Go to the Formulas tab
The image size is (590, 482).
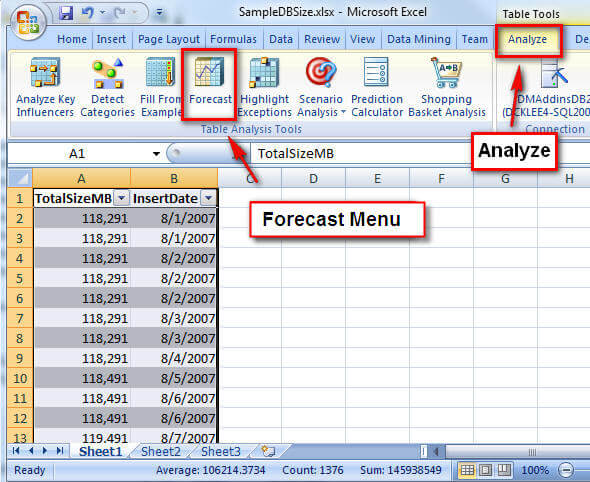point(233,39)
